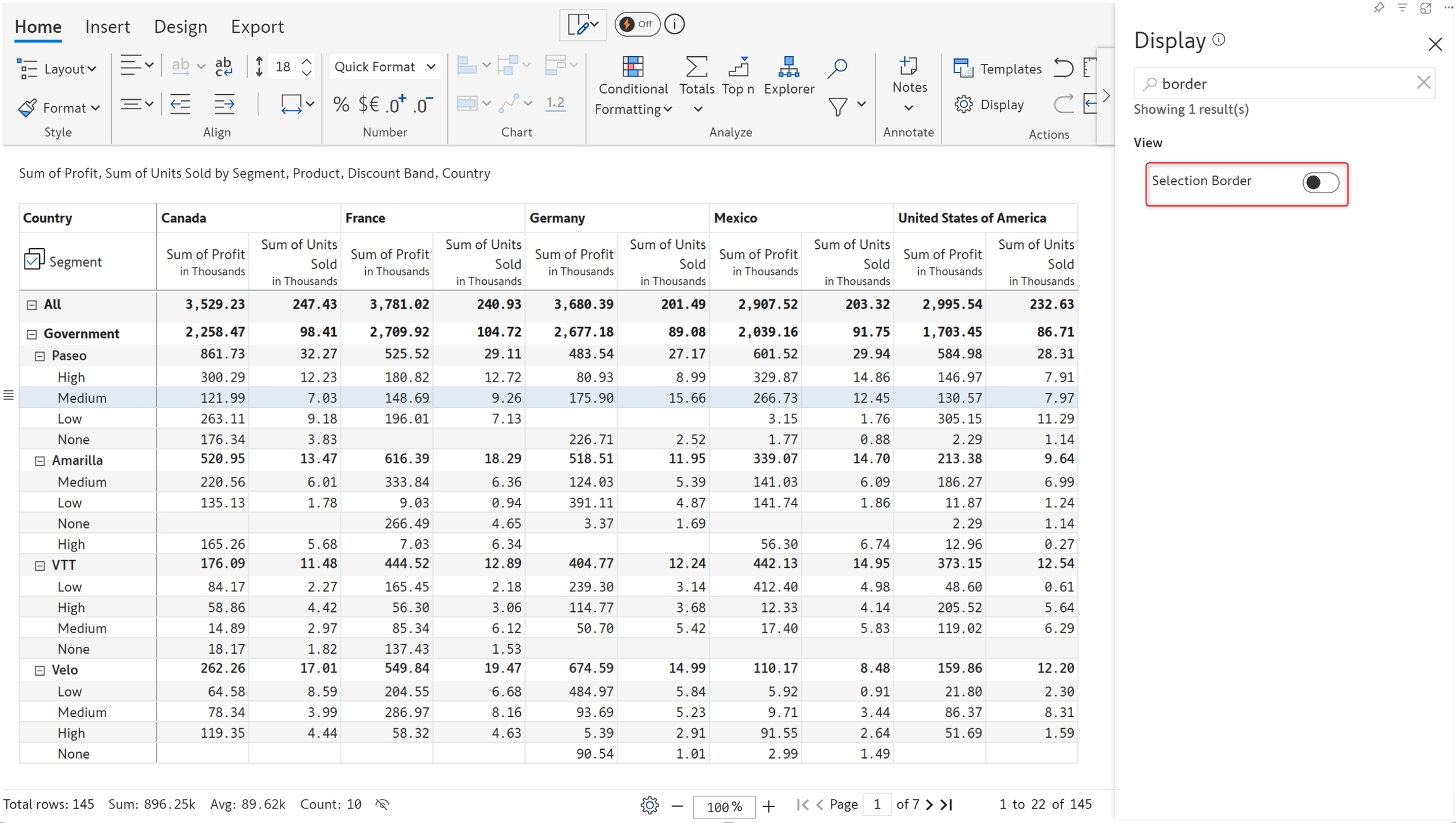
Task: Increase decimal places icon
Action: coord(396,104)
